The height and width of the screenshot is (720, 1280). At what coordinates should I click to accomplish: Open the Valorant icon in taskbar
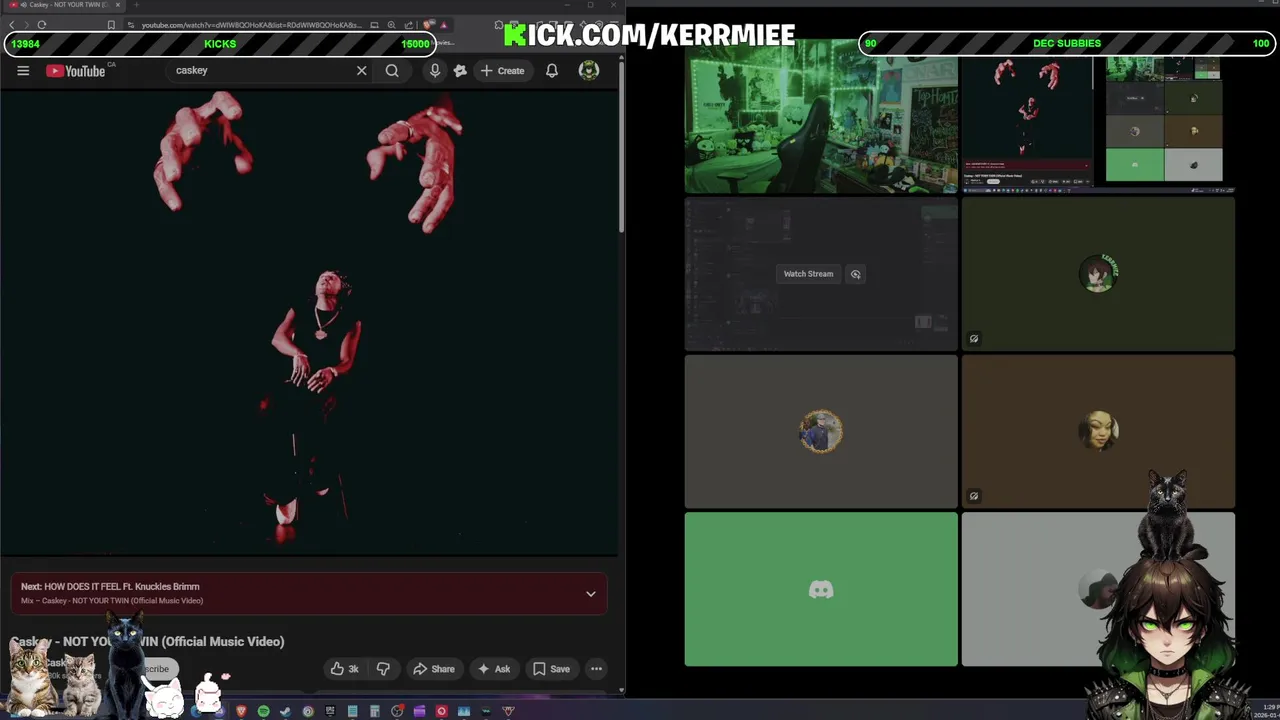point(508,711)
